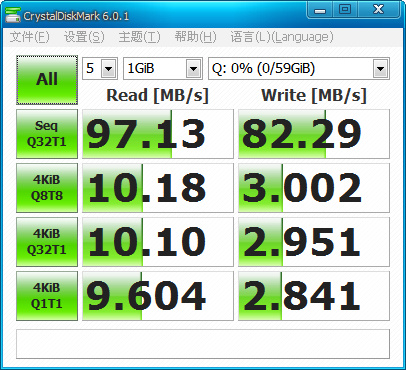Image resolution: width=406 pixels, height=370 pixels.
Task: Open the 语言(L)(Language) menu
Action: pyautogui.click(x=282, y=37)
